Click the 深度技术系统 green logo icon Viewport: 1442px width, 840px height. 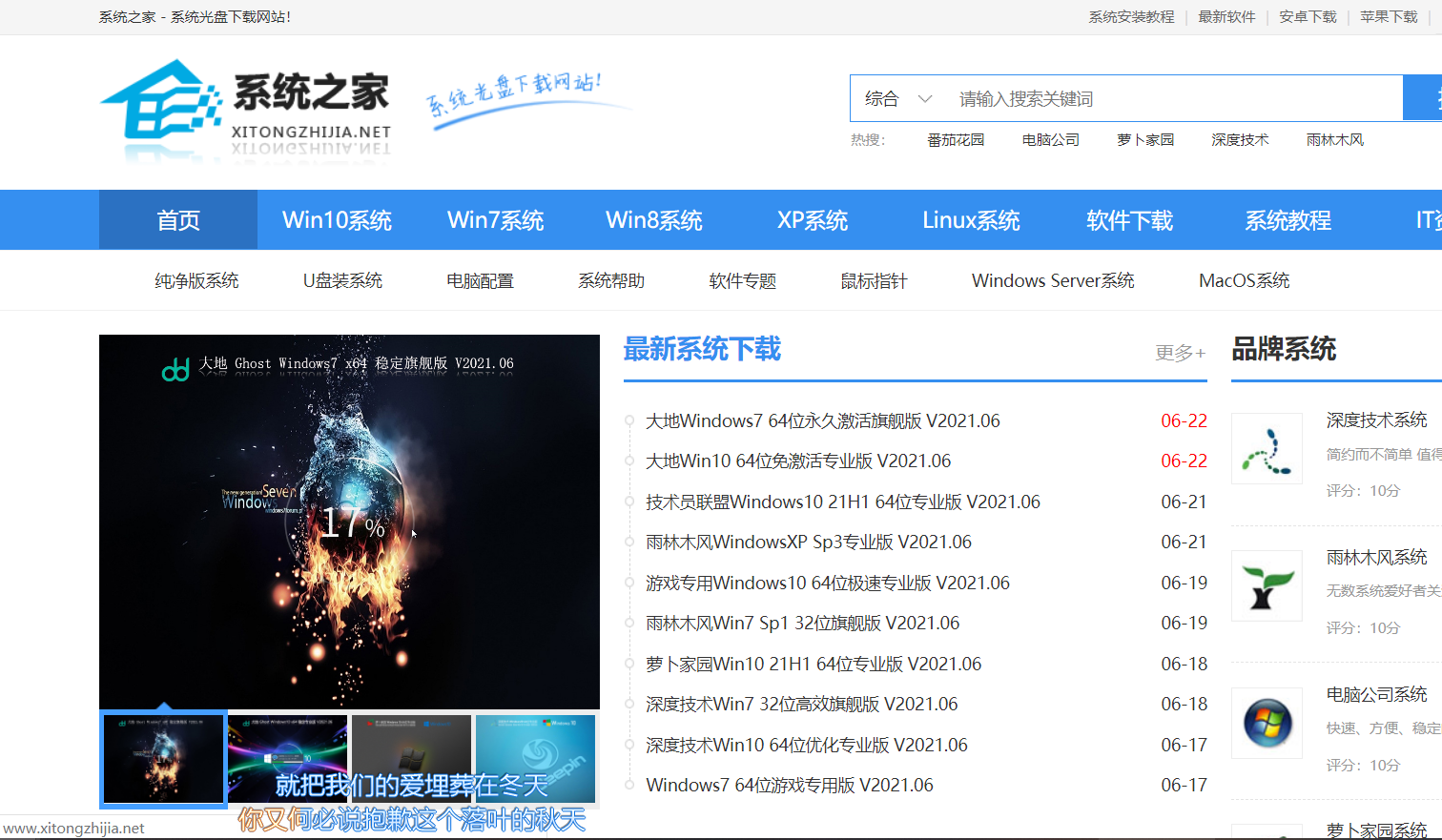click(x=1267, y=447)
